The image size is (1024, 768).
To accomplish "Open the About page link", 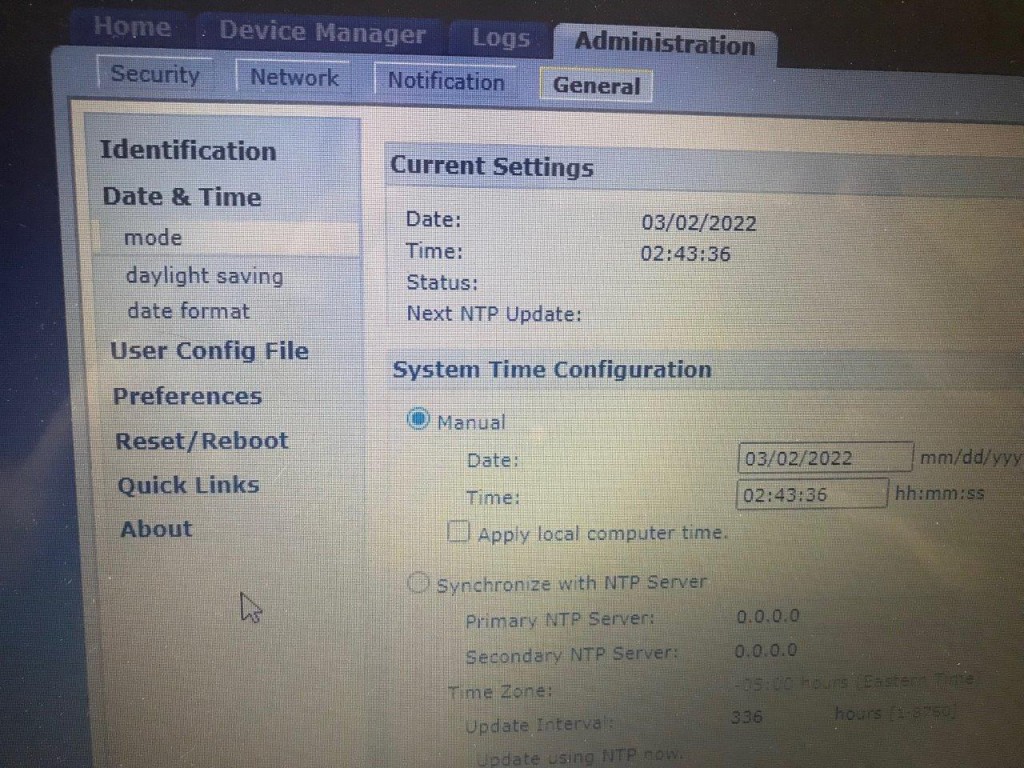I will click(x=156, y=529).
